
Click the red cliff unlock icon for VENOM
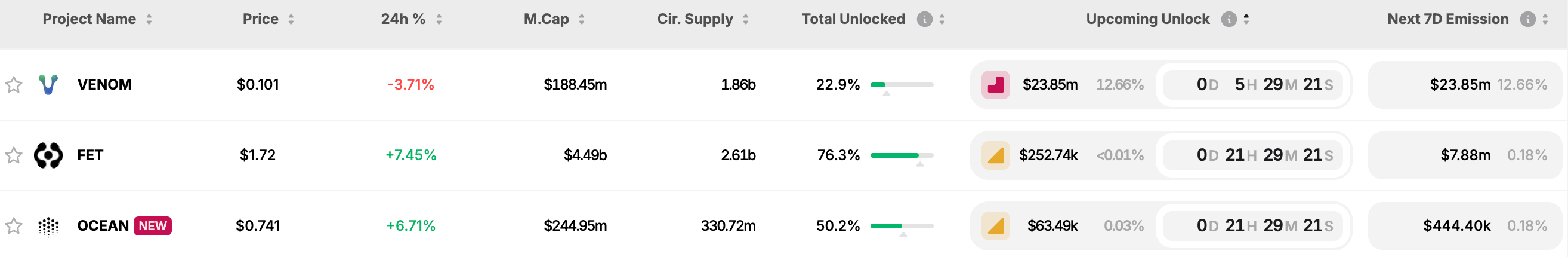[x=995, y=84]
